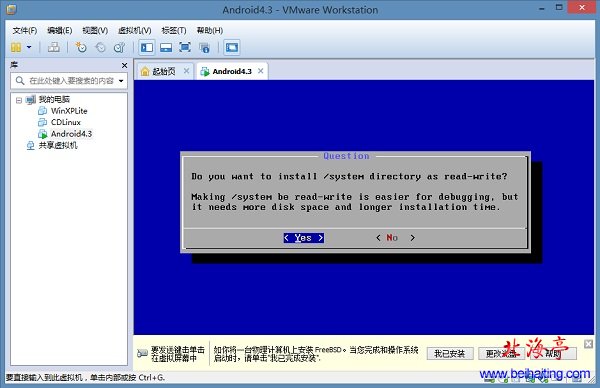Click the Question dialog title
600x388 pixels.
[346, 156]
